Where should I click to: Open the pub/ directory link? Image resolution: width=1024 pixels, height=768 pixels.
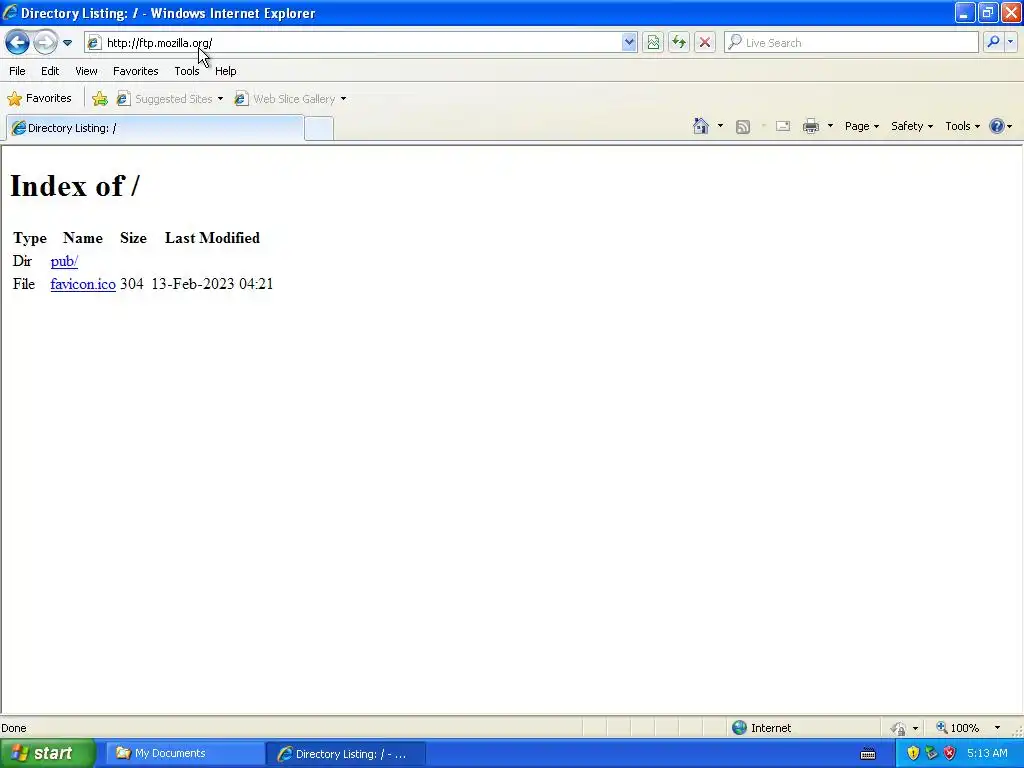(64, 261)
